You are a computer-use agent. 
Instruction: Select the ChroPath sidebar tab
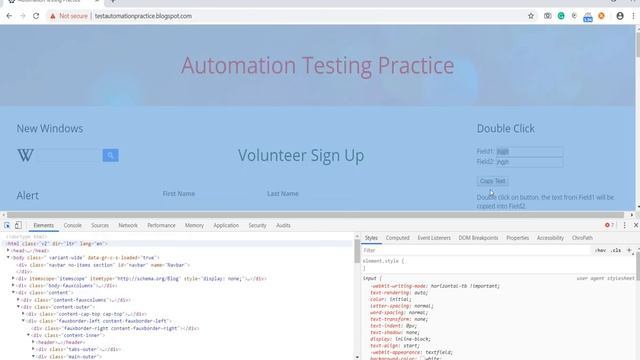tap(582, 238)
